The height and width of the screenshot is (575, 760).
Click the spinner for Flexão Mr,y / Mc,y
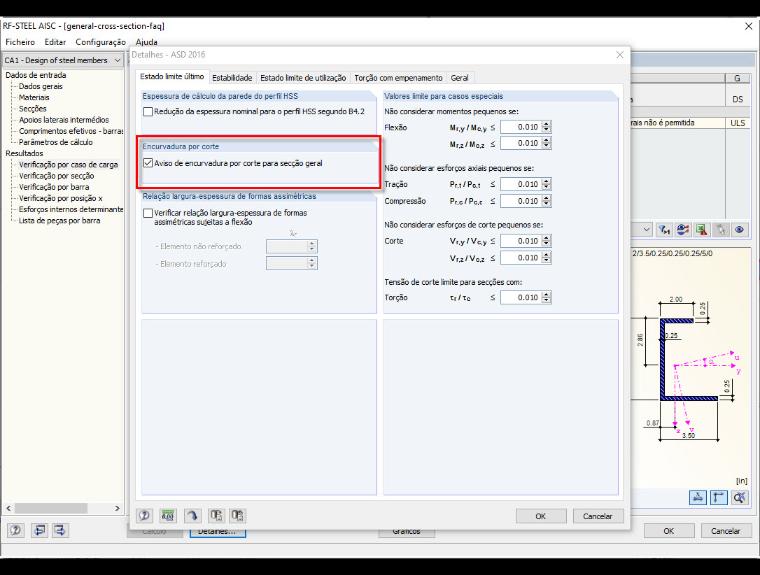[546, 127]
